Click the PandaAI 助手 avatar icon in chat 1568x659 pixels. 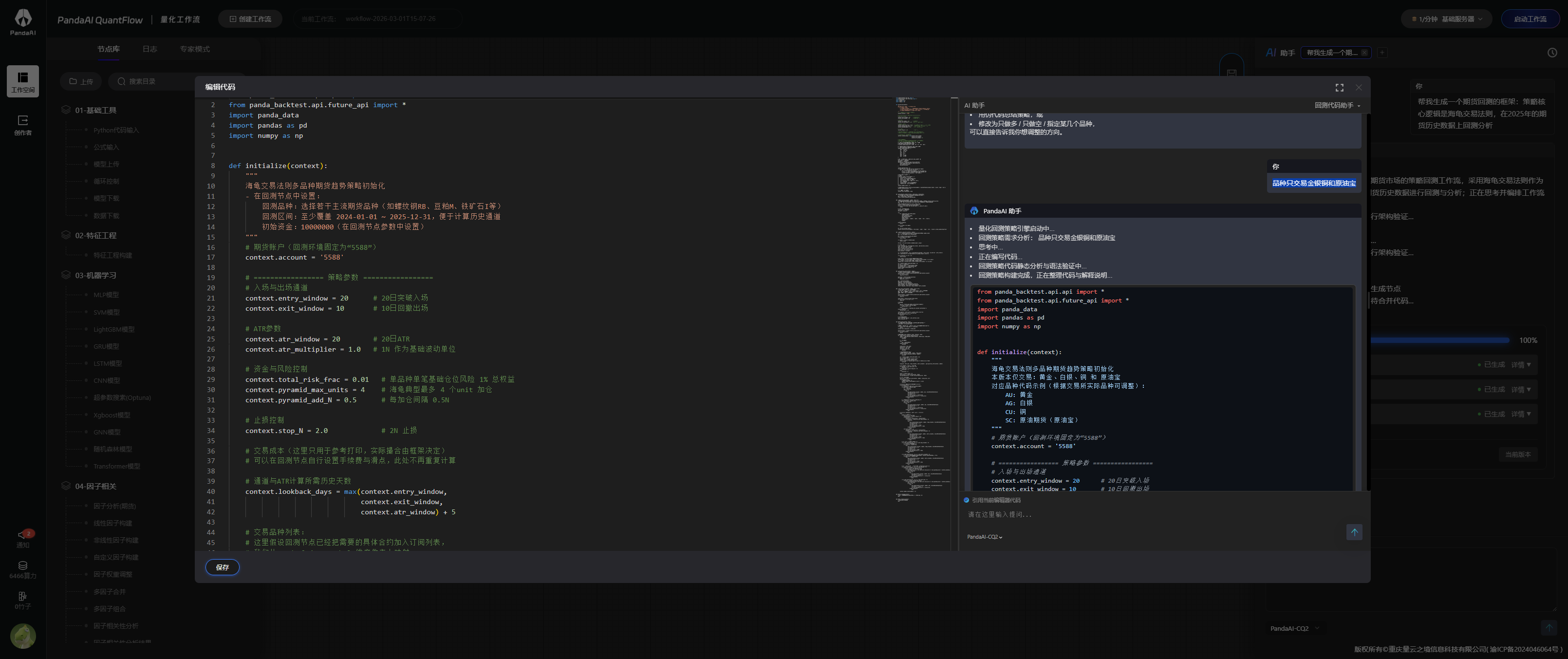(974, 211)
